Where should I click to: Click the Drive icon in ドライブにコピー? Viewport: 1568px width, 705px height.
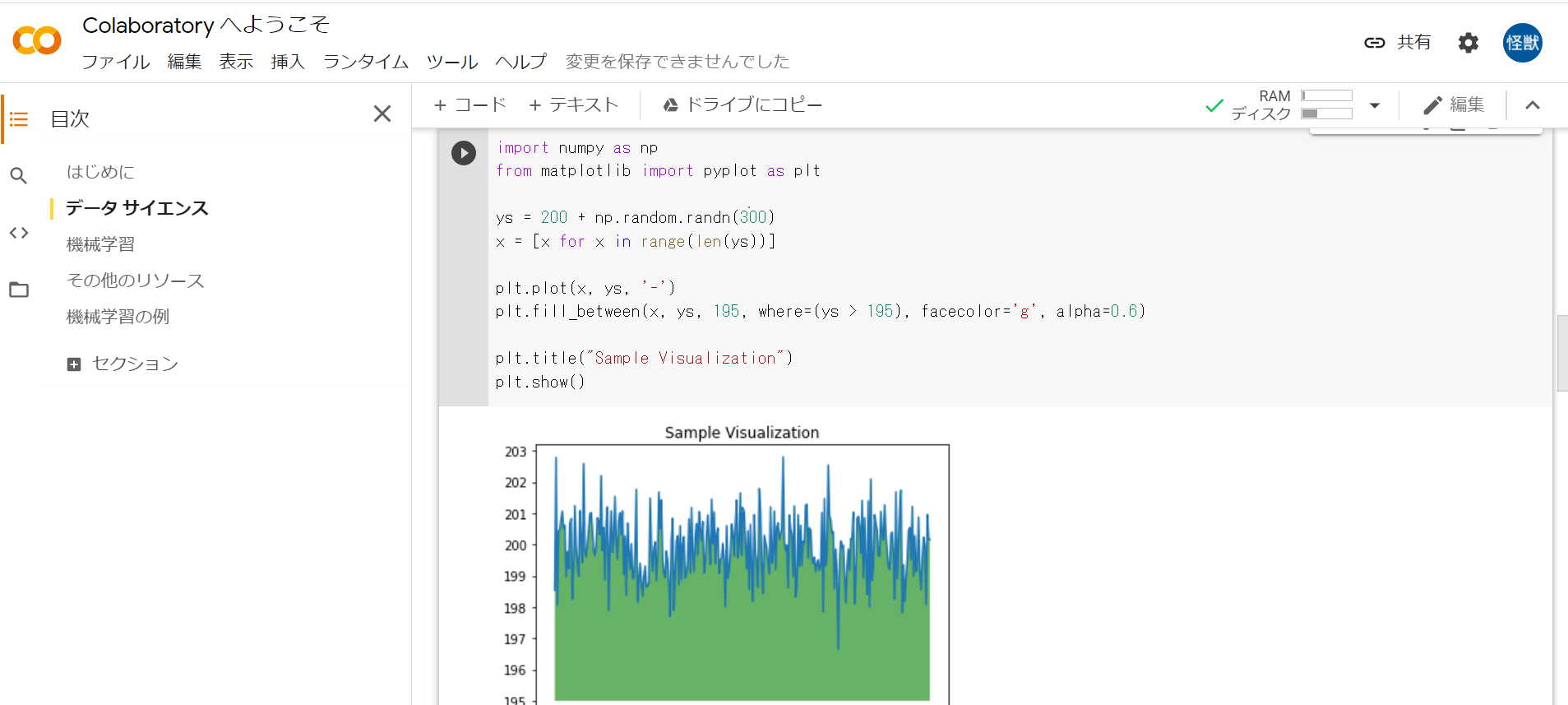tap(671, 105)
